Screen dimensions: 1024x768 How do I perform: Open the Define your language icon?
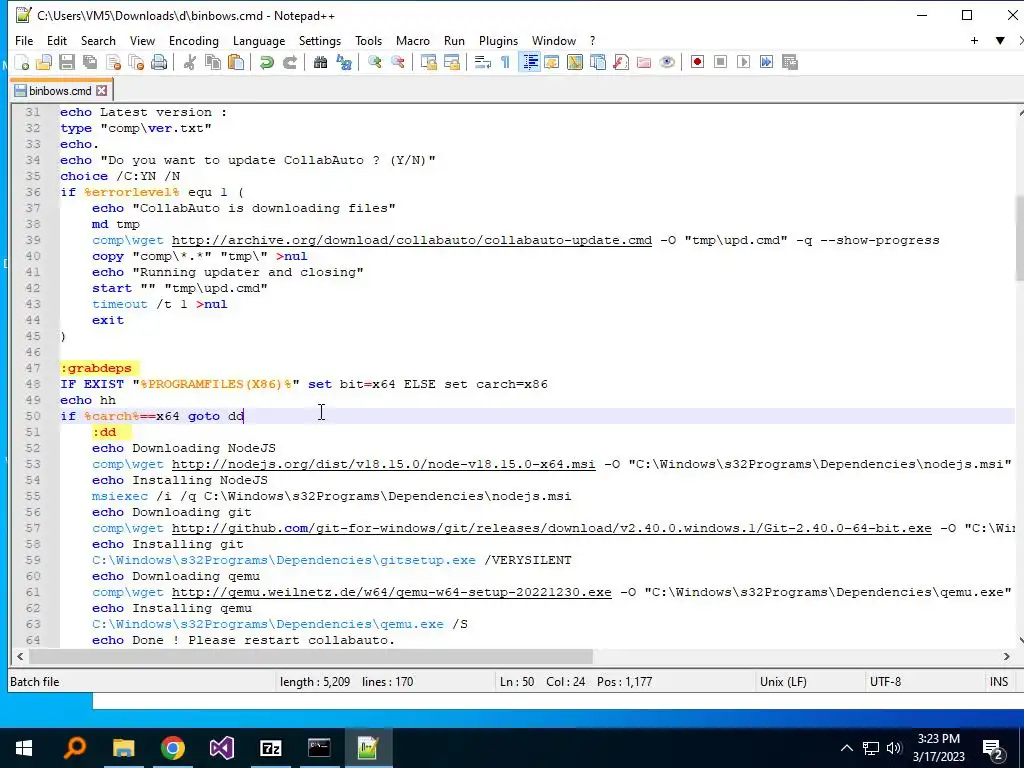[x=552, y=62]
